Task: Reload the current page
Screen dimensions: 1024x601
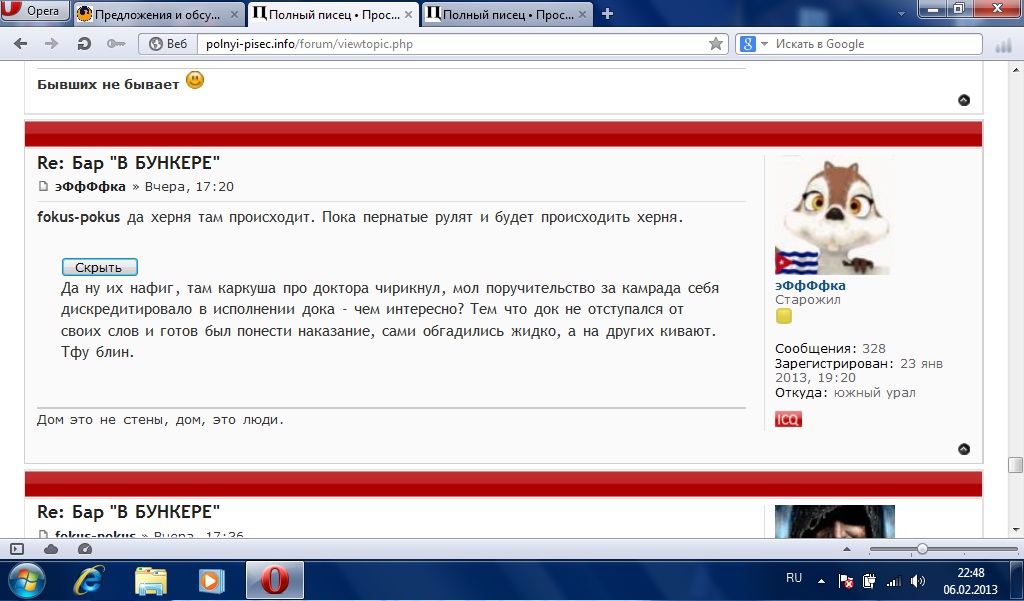Action: [84, 44]
